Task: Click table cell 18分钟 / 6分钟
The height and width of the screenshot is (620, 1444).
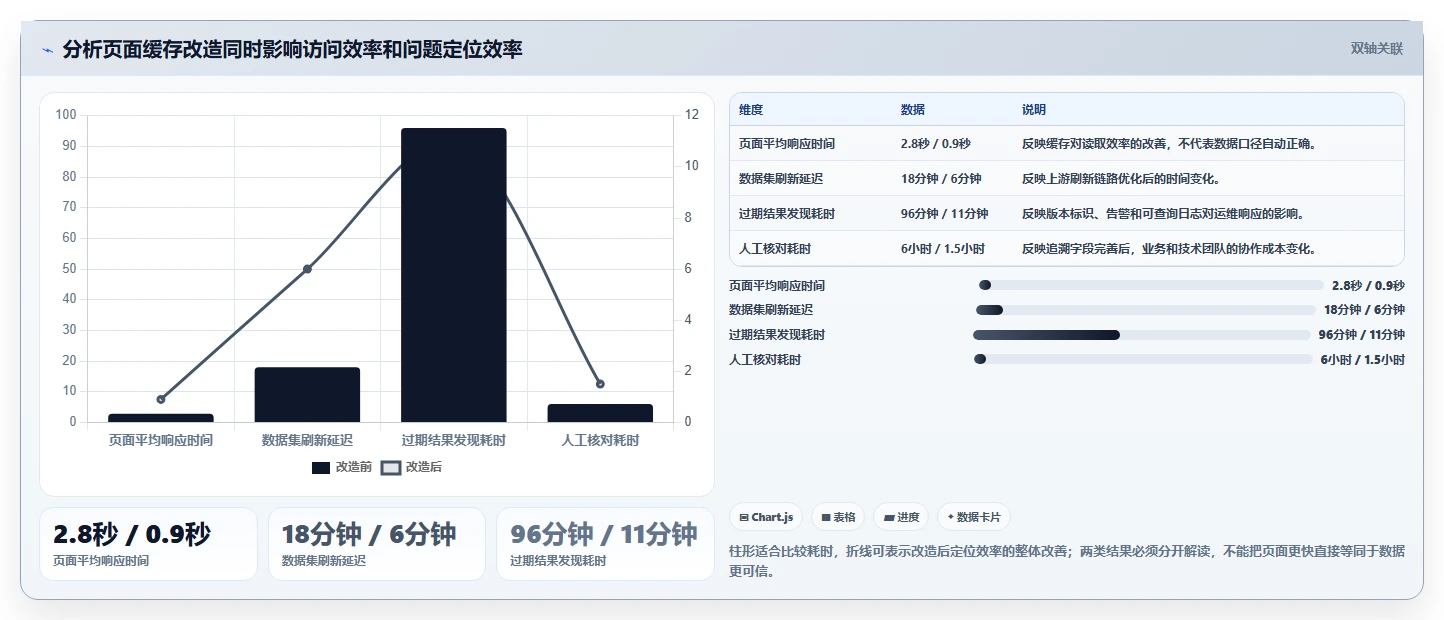Action: tap(941, 179)
